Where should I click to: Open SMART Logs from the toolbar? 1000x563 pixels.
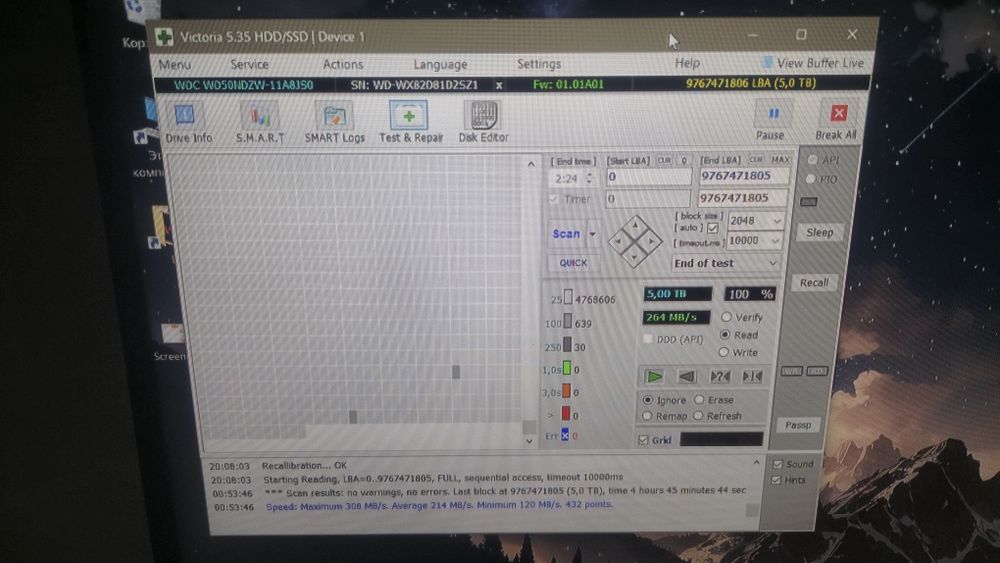pos(334,123)
